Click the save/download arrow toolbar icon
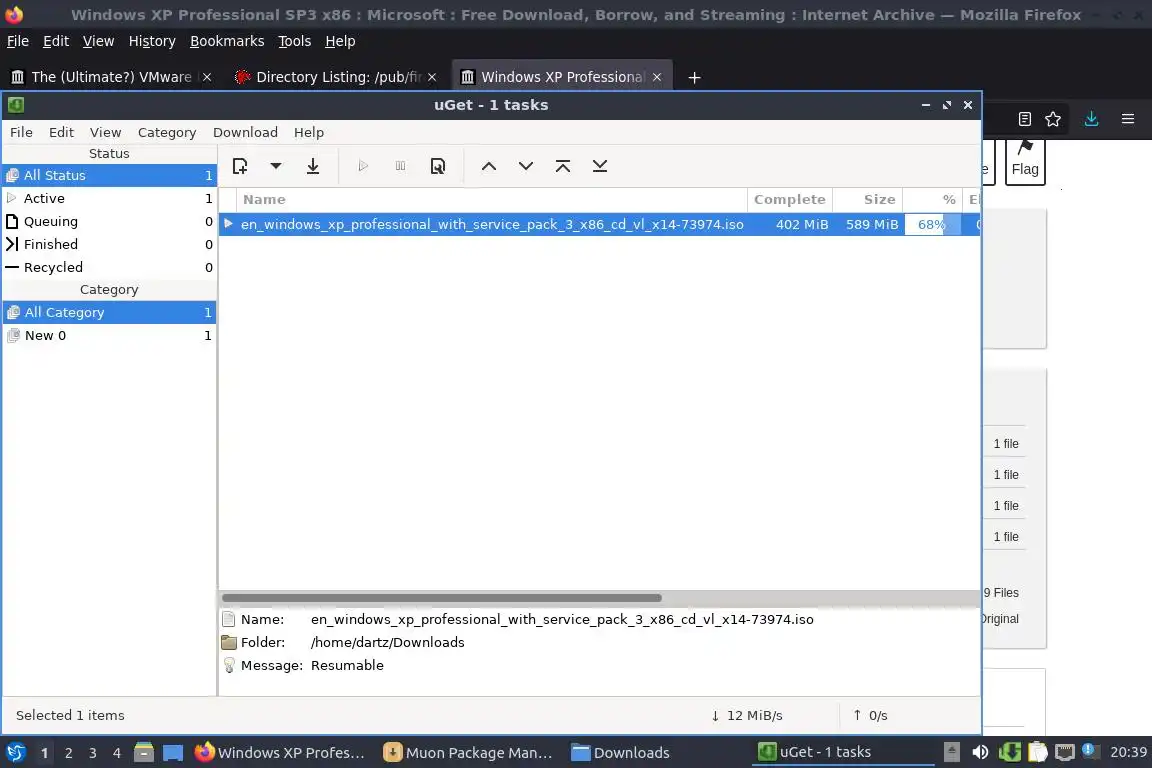This screenshot has height=768, width=1152. point(313,166)
